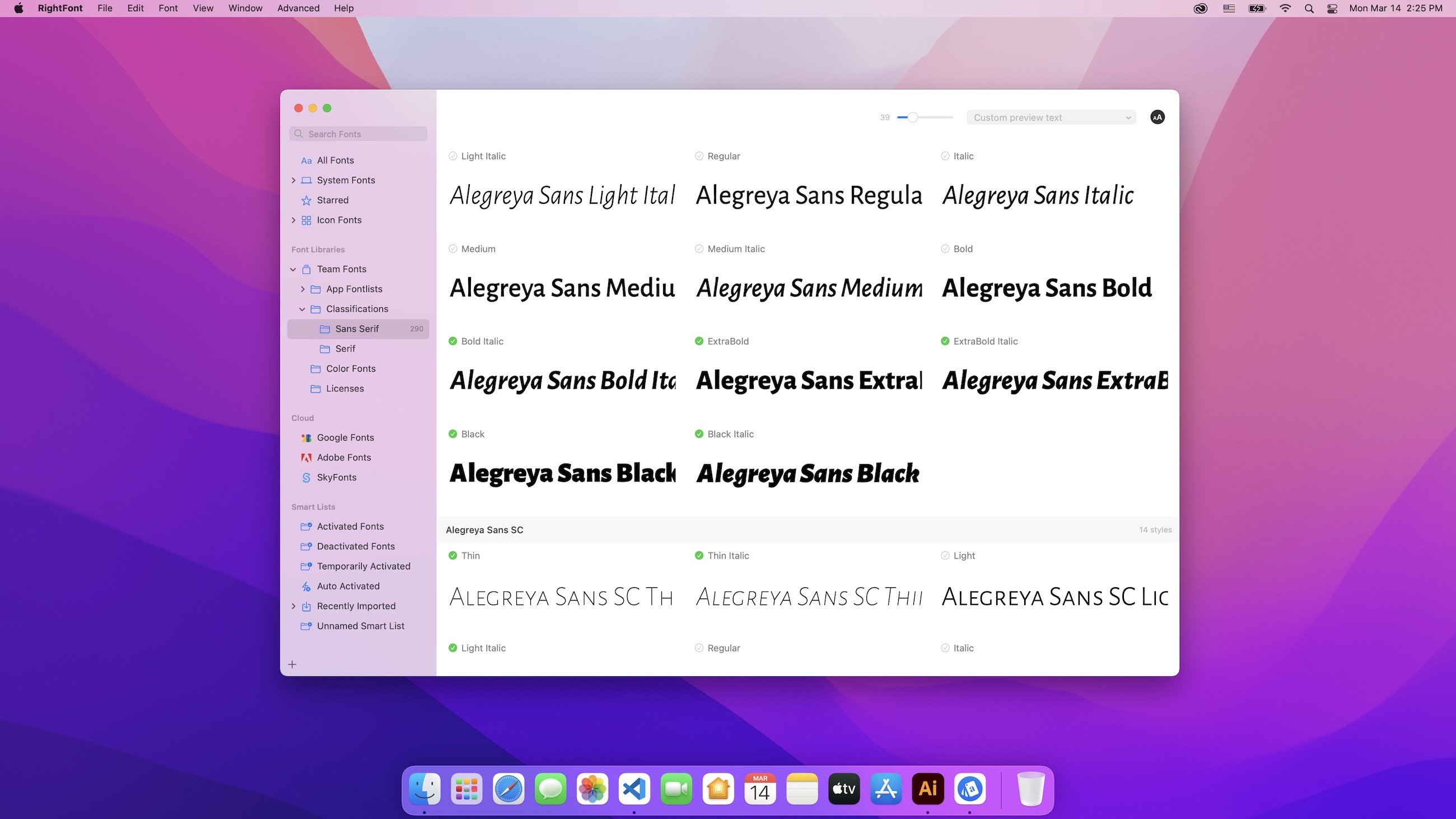Toggle activation status on ExtraBold style
Screen dimensions: 1456x819
coord(699,341)
